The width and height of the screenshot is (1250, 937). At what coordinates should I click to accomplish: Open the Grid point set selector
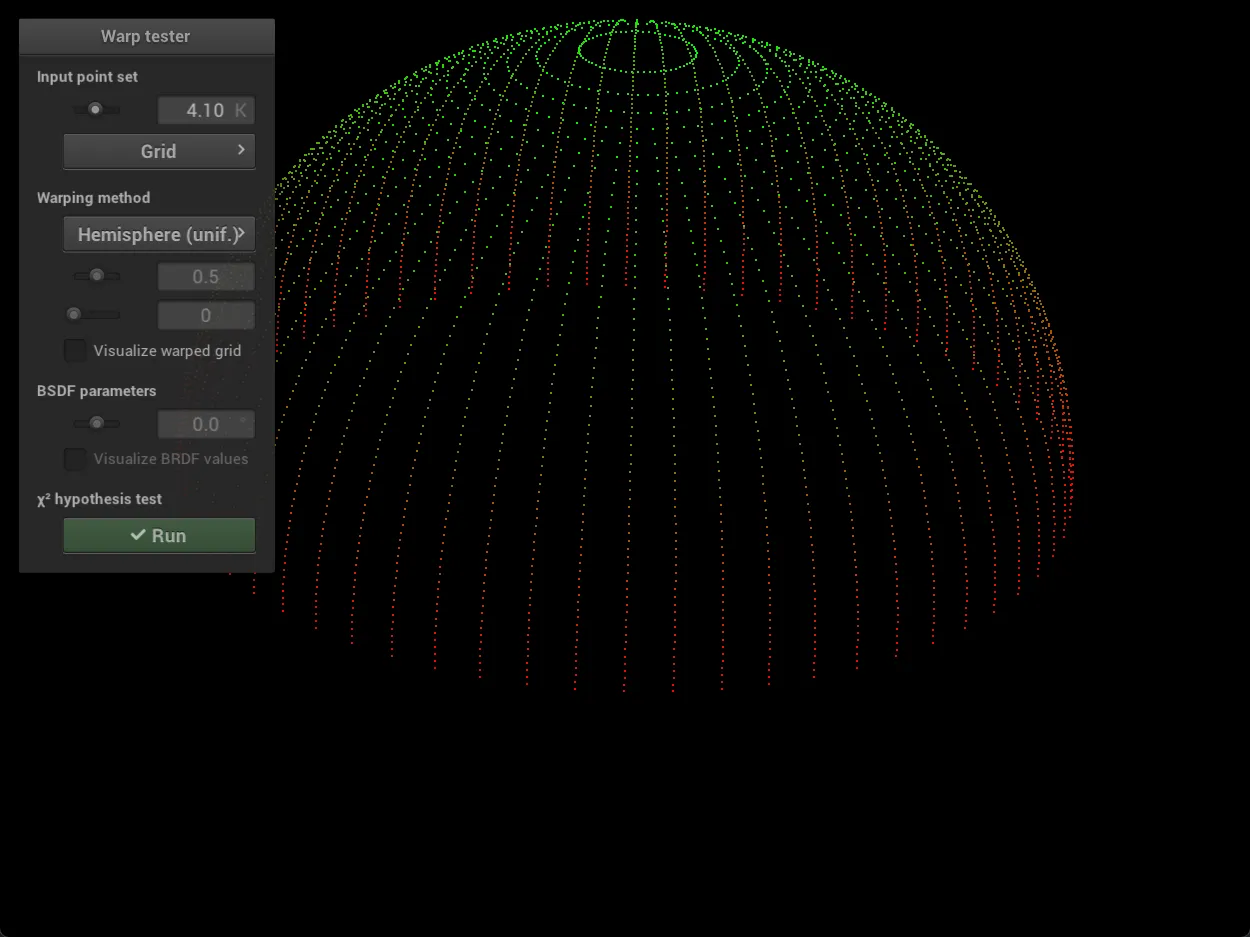[158, 151]
